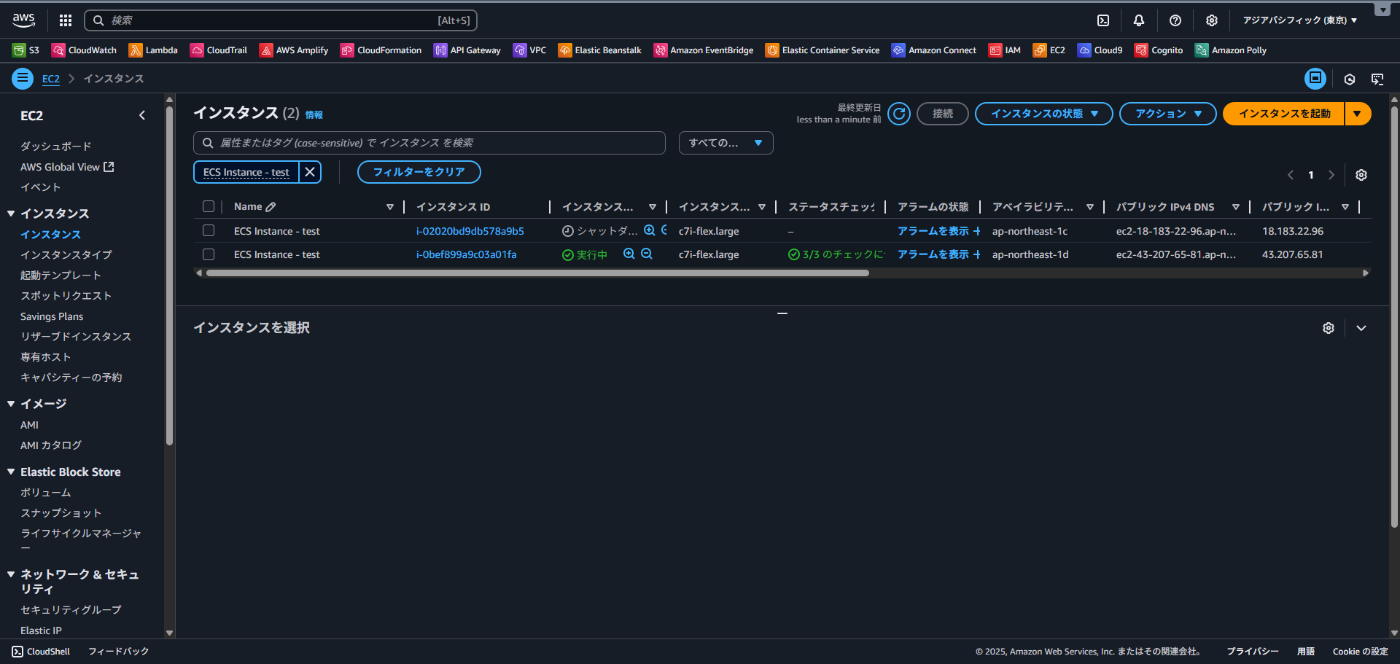Remove the ECS Instance - test filter
Image resolution: width=1400 pixels, height=664 pixels.
point(310,172)
